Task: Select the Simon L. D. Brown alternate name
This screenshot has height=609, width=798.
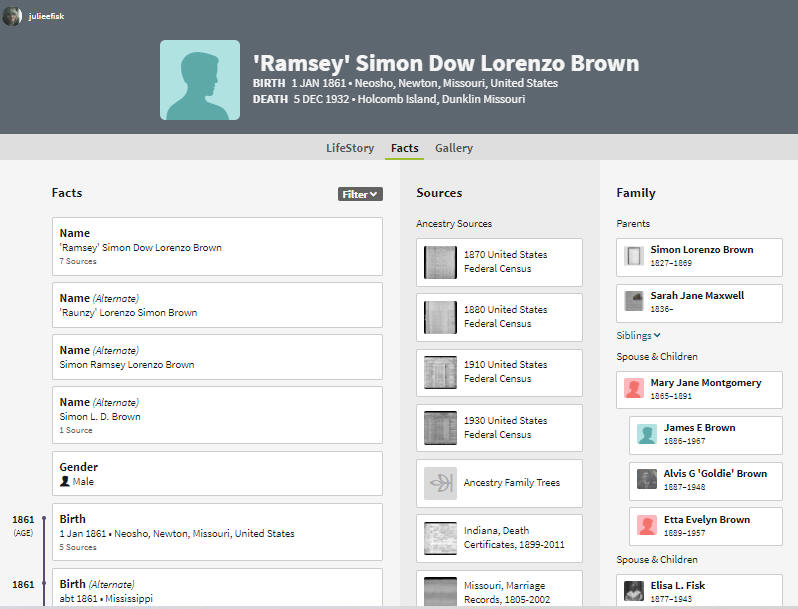Action: (217, 415)
